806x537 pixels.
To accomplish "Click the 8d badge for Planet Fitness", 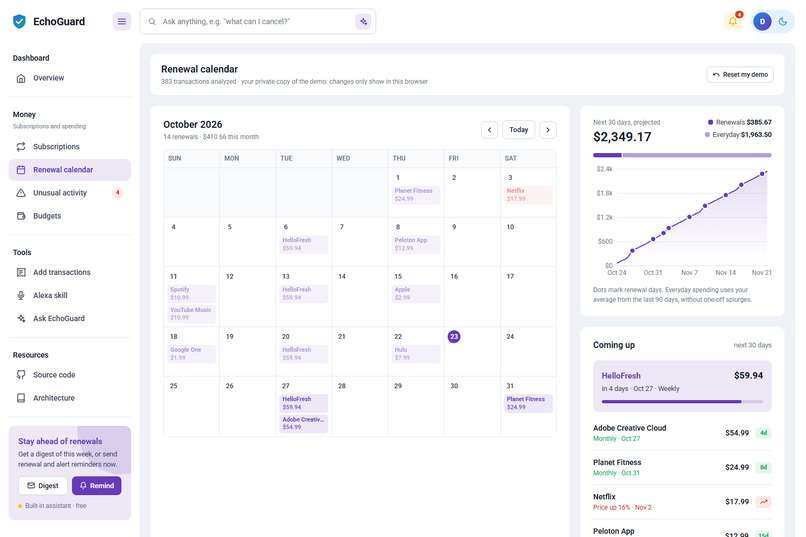I will (x=764, y=467).
